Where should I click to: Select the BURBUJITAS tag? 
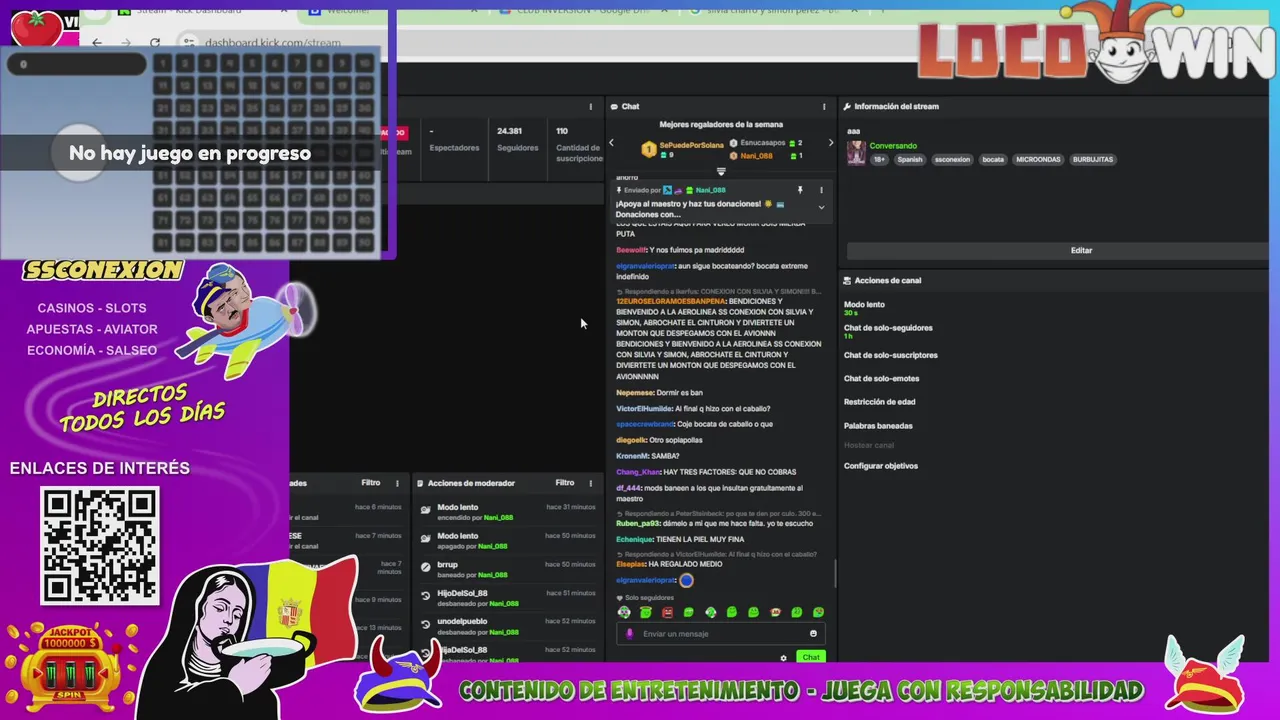1092,159
